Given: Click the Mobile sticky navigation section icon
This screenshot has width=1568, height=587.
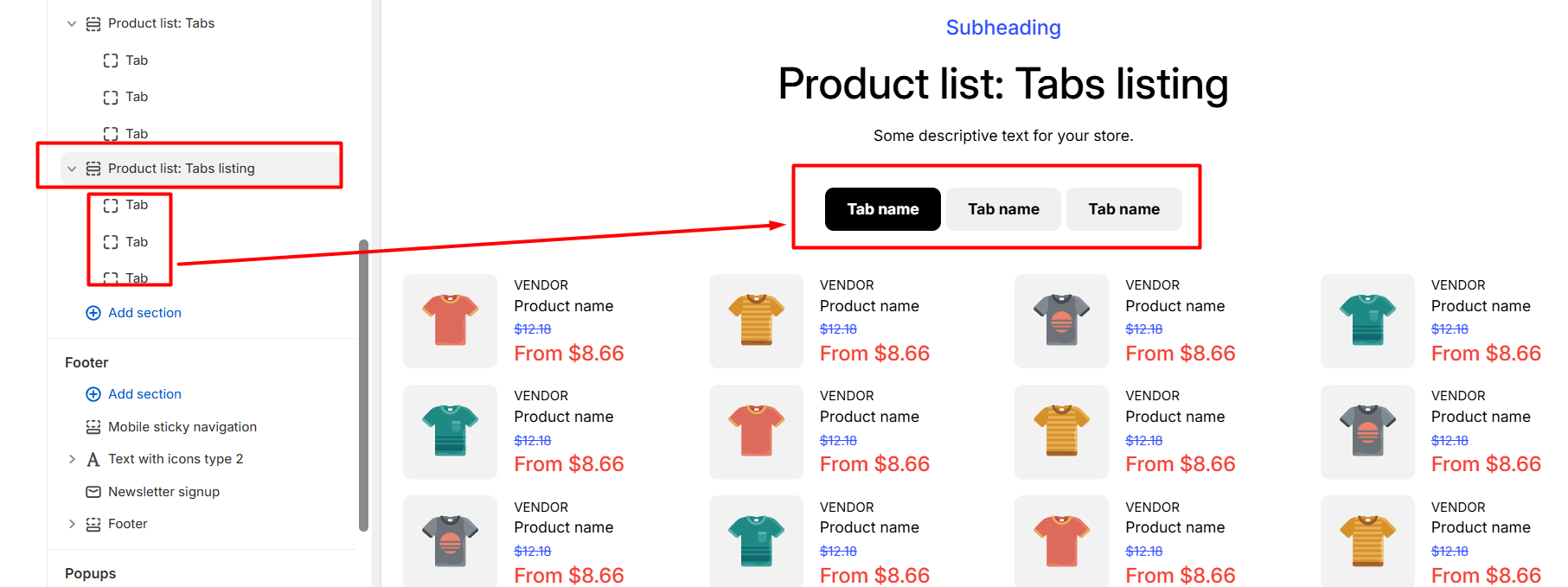Looking at the screenshot, I should click(x=93, y=427).
